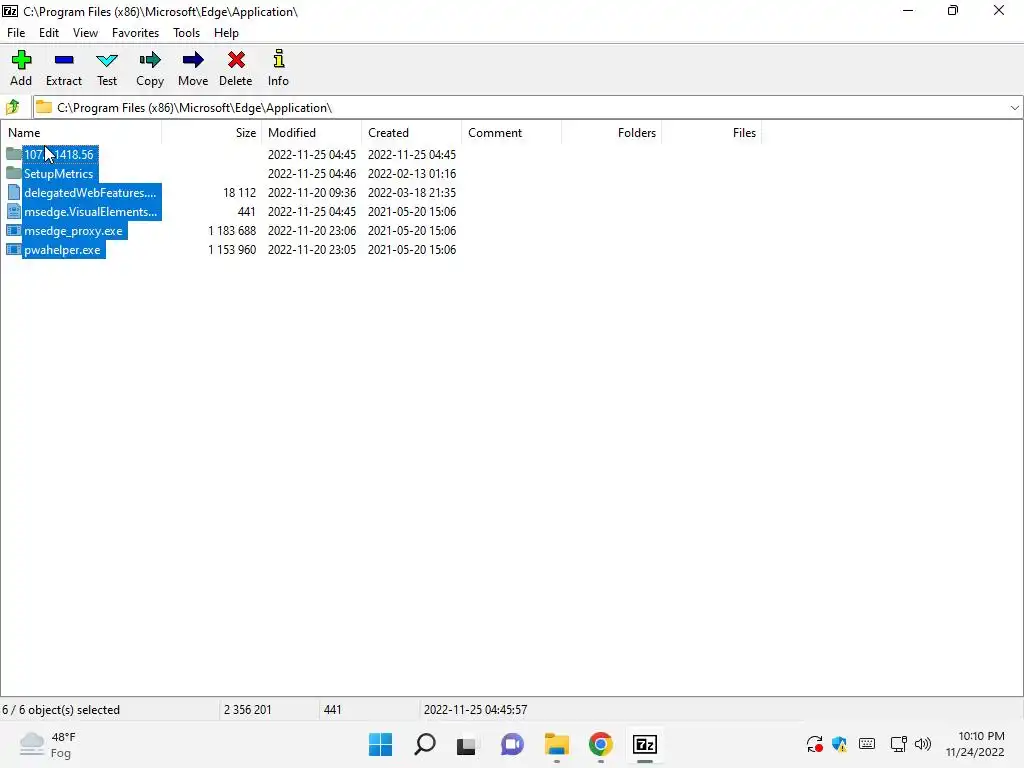Image resolution: width=1024 pixels, height=768 pixels.
Task: Sort by the Modified column header
Action: tap(312, 133)
